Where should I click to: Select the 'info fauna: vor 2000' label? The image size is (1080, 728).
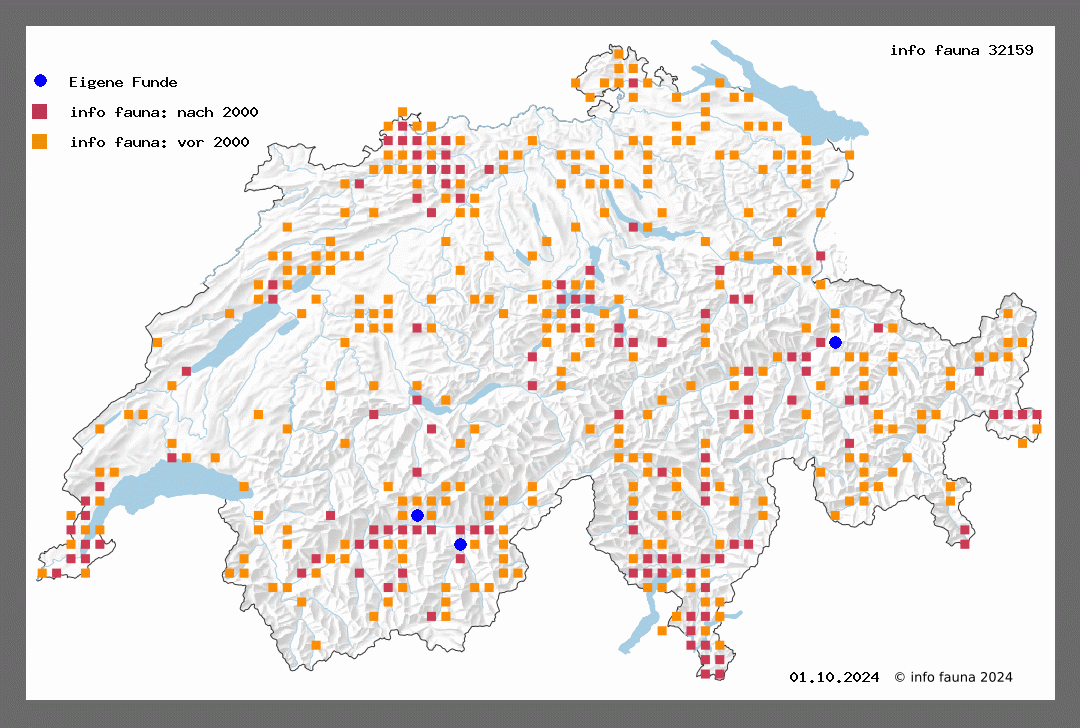point(159,142)
